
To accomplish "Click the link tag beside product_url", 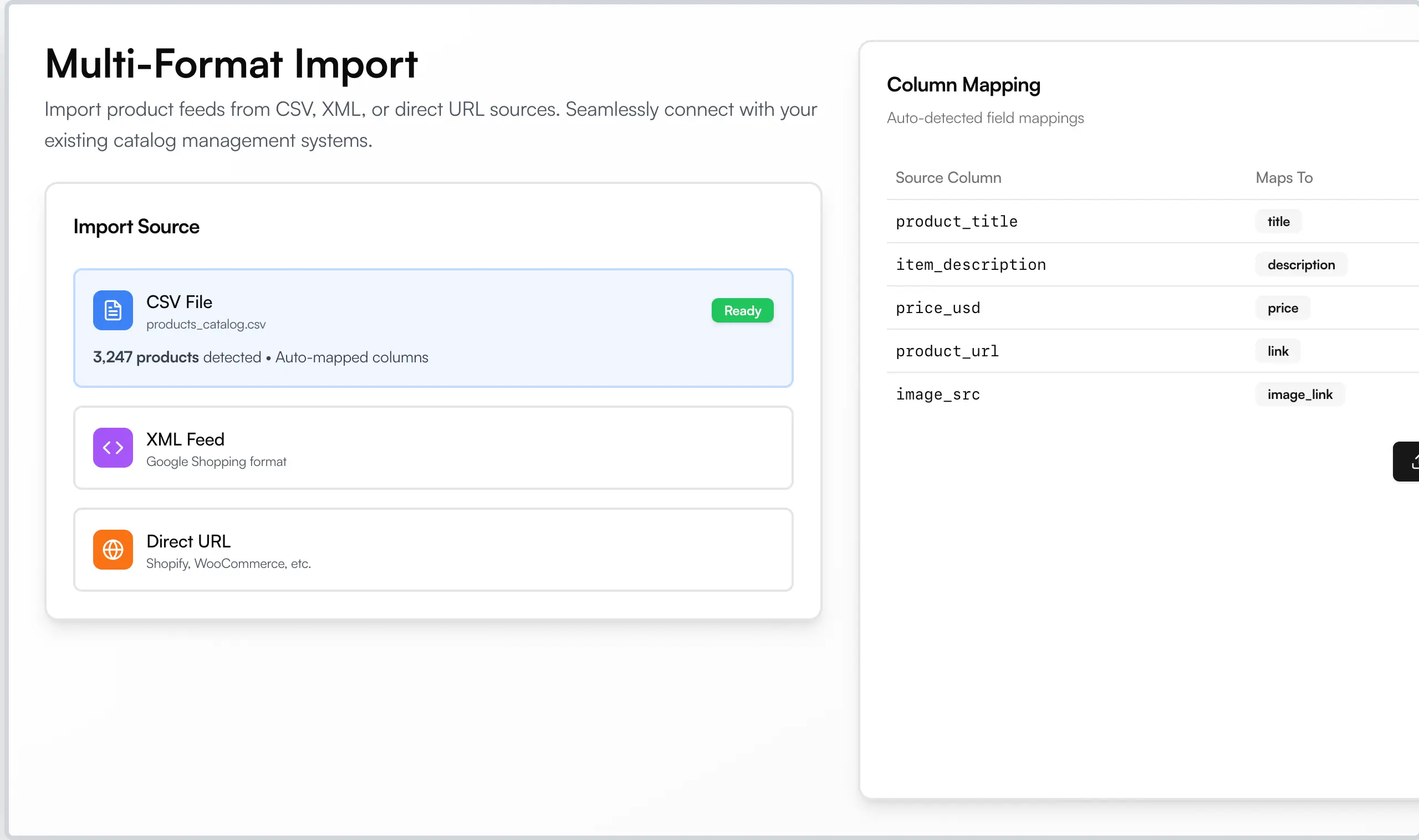I will coord(1277,351).
